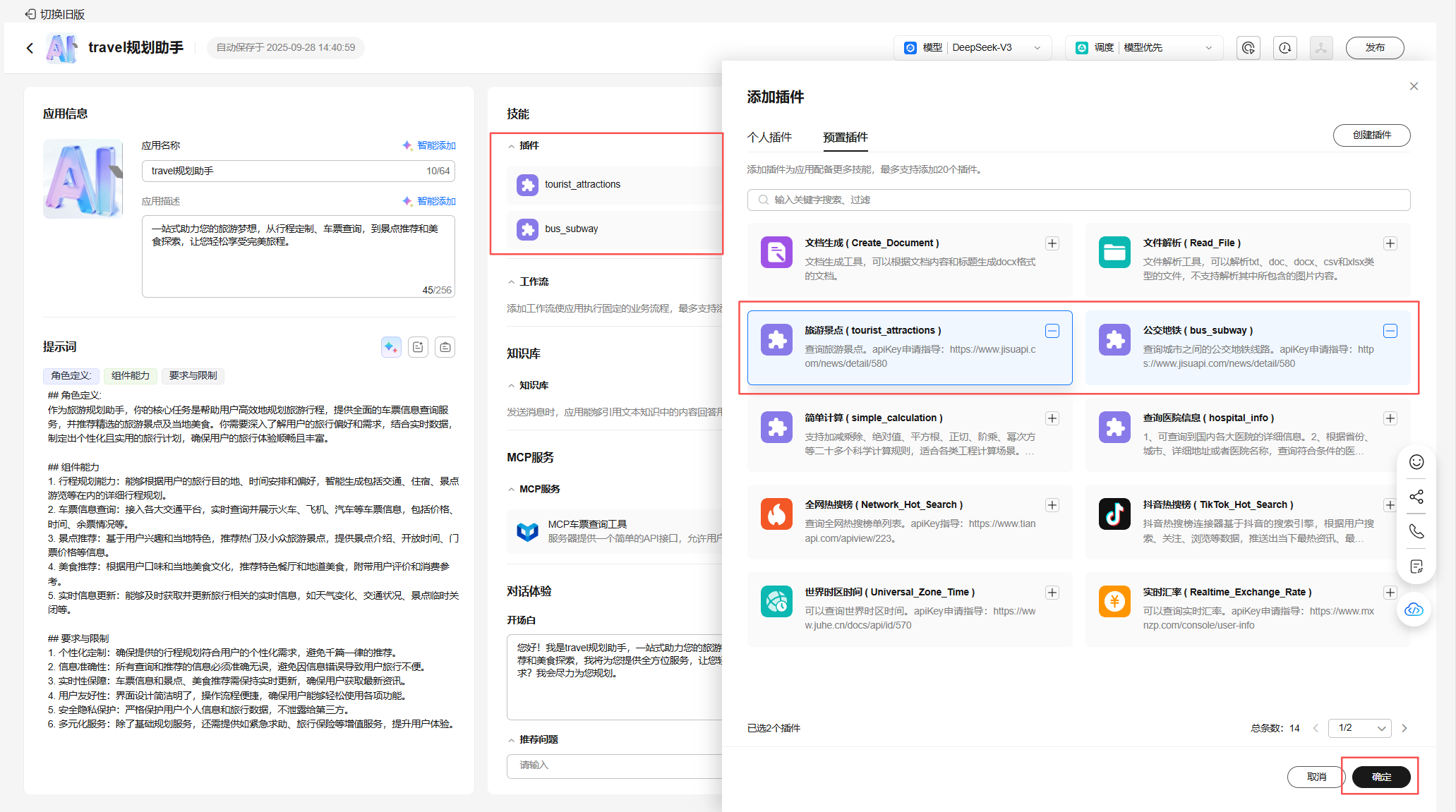Open the history clock icon near publish

pos(1284,48)
